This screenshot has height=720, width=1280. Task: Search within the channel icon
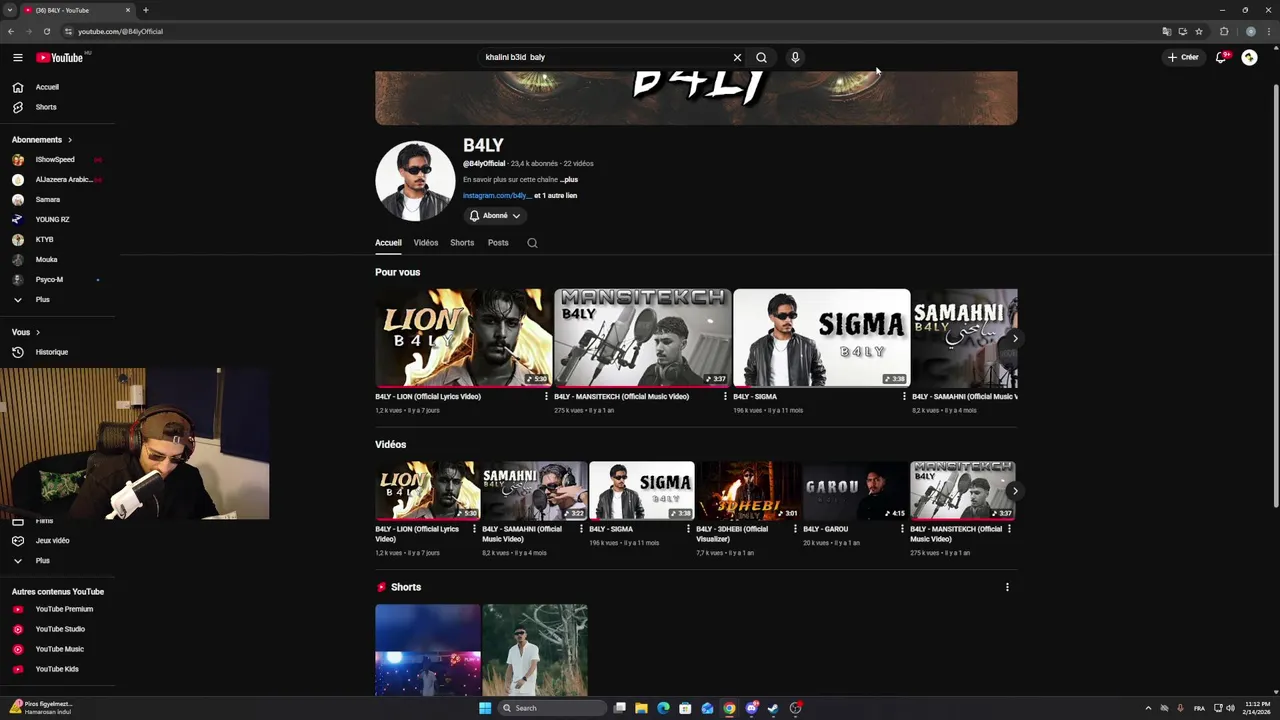pyautogui.click(x=532, y=243)
